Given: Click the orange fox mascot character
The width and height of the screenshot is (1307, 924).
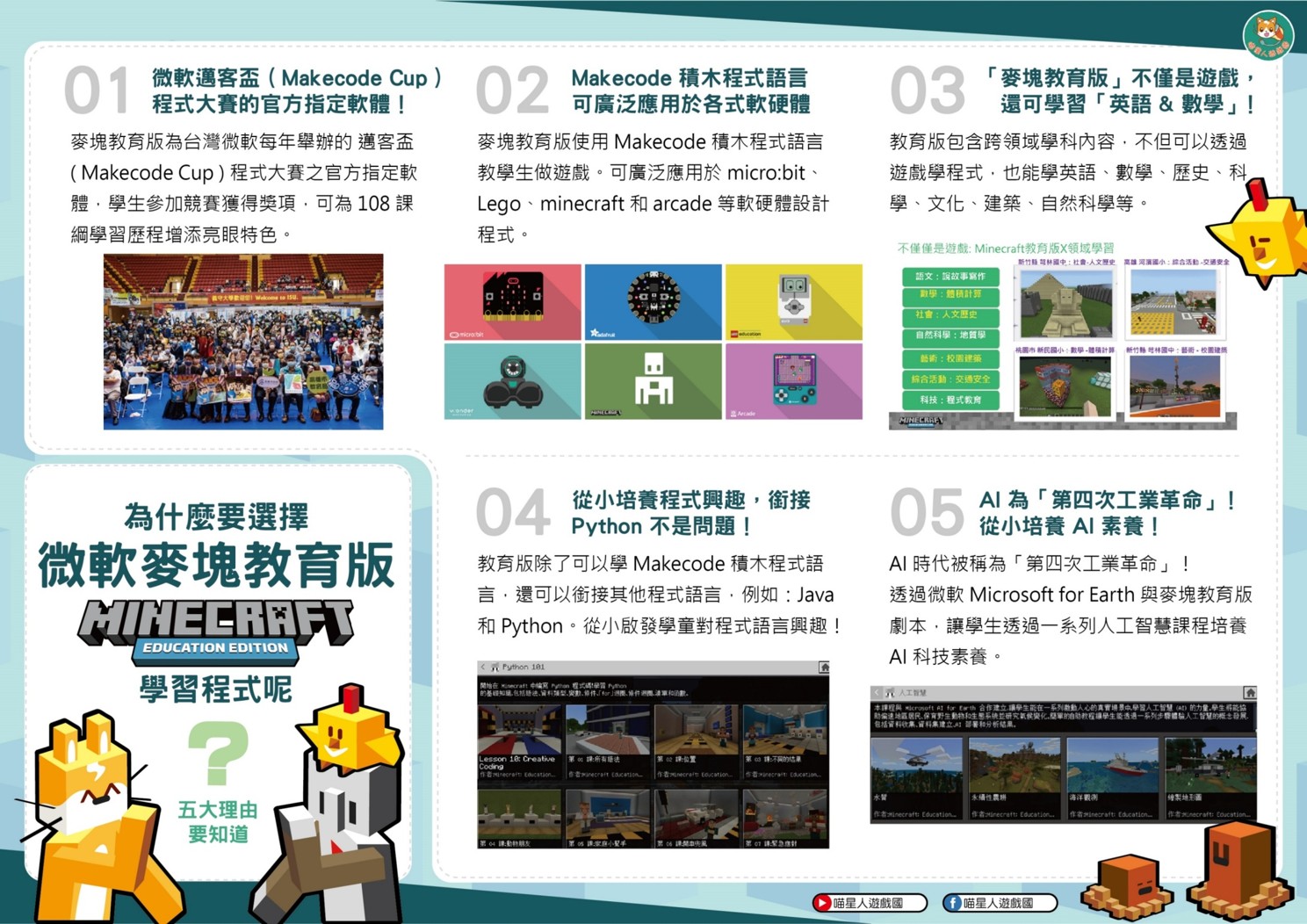Looking at the screenshot, I should point(105,817).
